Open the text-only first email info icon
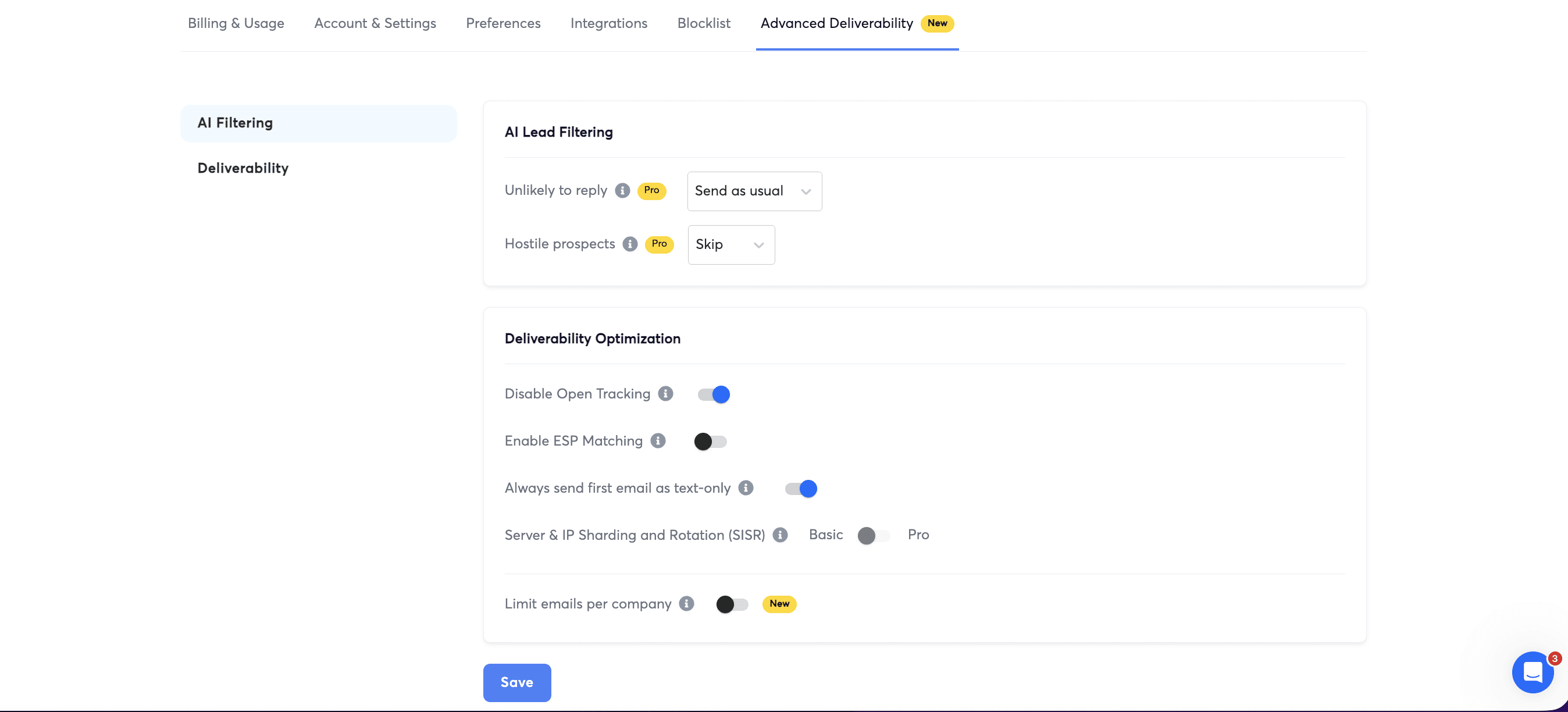 (746, 488)
